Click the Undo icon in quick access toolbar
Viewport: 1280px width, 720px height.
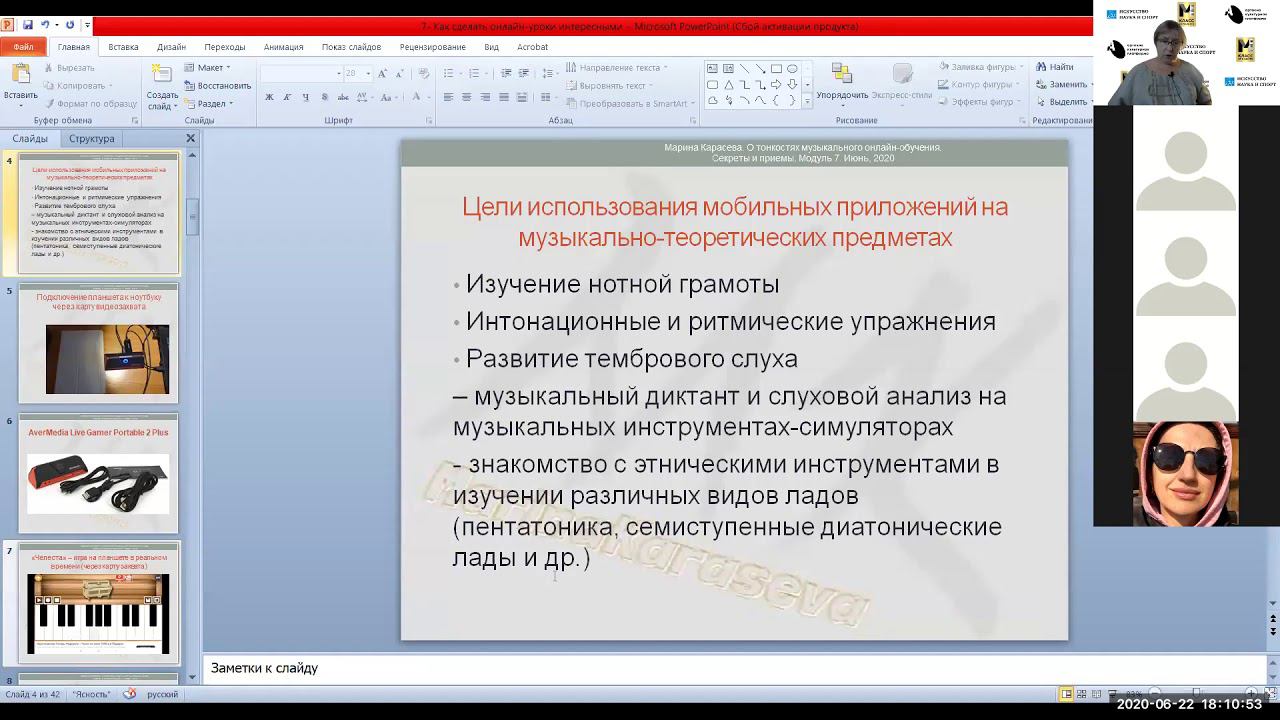pyautogui.click(x=46, y=25)
